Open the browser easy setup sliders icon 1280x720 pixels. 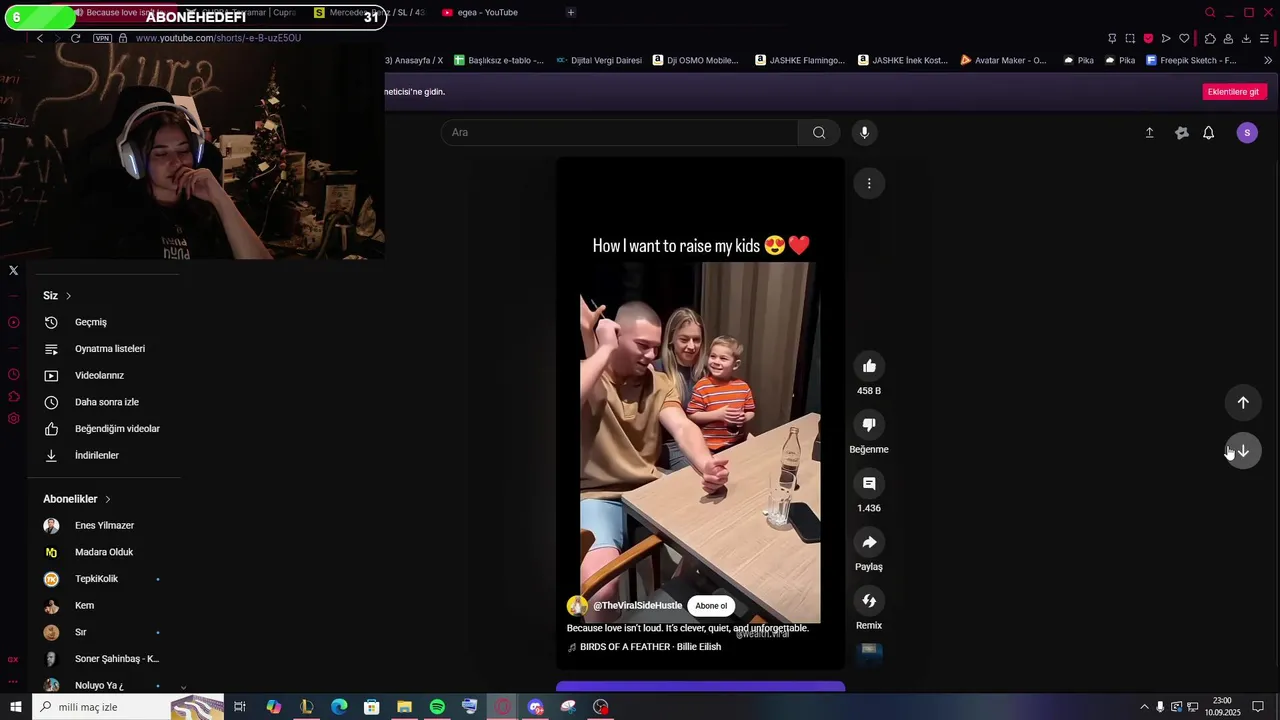1265,38
